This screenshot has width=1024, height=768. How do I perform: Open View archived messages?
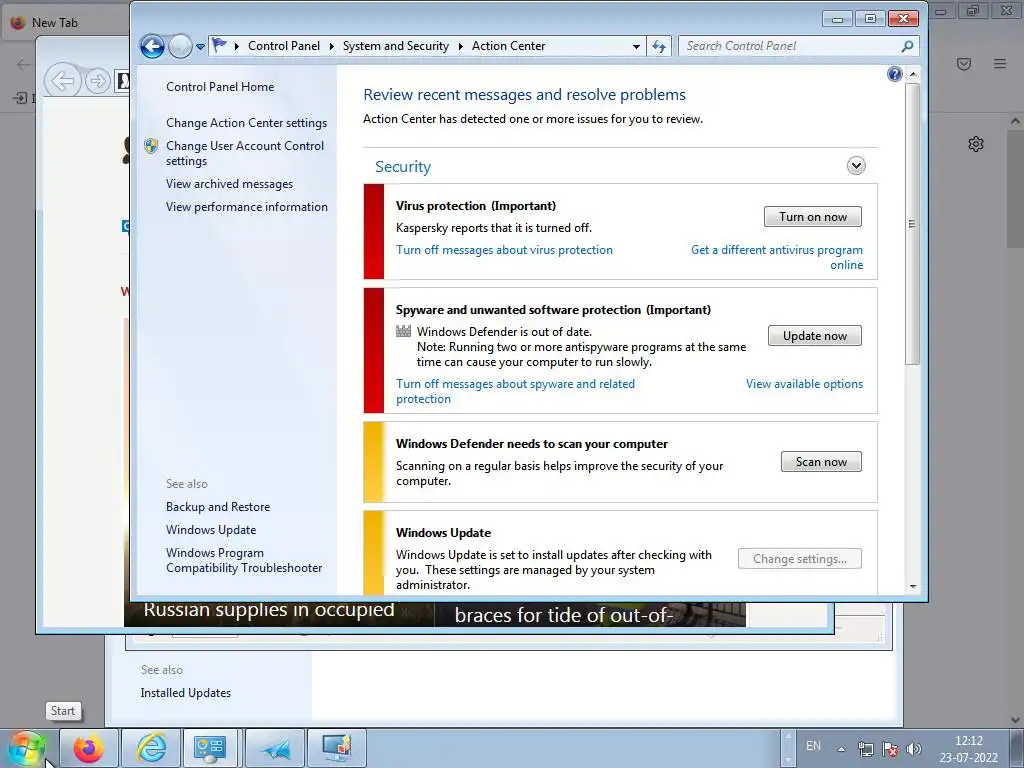pyautogui.click(x=229, y=184)
